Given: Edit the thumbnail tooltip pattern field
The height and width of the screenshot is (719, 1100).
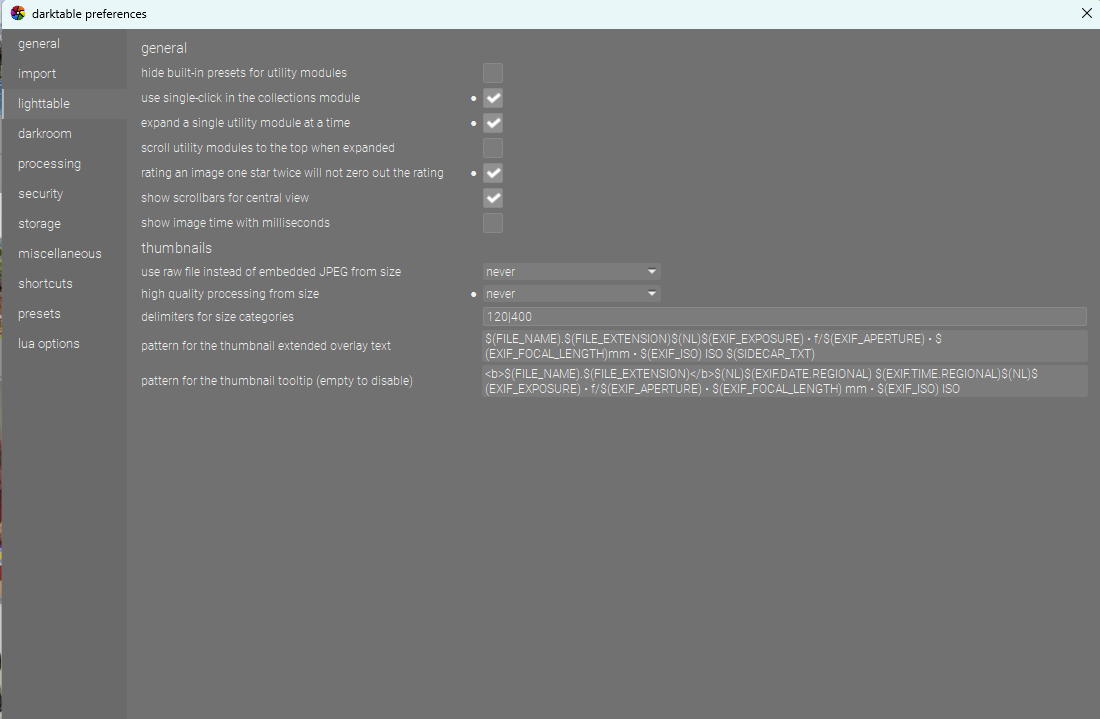Looking at the screenshot, I should coord(784,381).
